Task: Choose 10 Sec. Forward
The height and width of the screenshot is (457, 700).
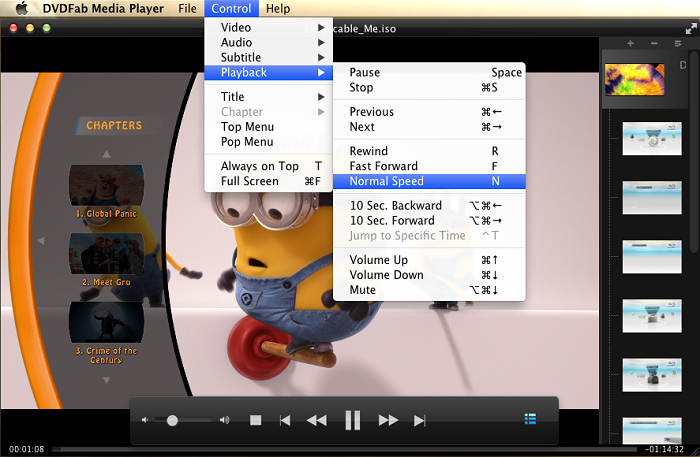Action: point(429,220)
